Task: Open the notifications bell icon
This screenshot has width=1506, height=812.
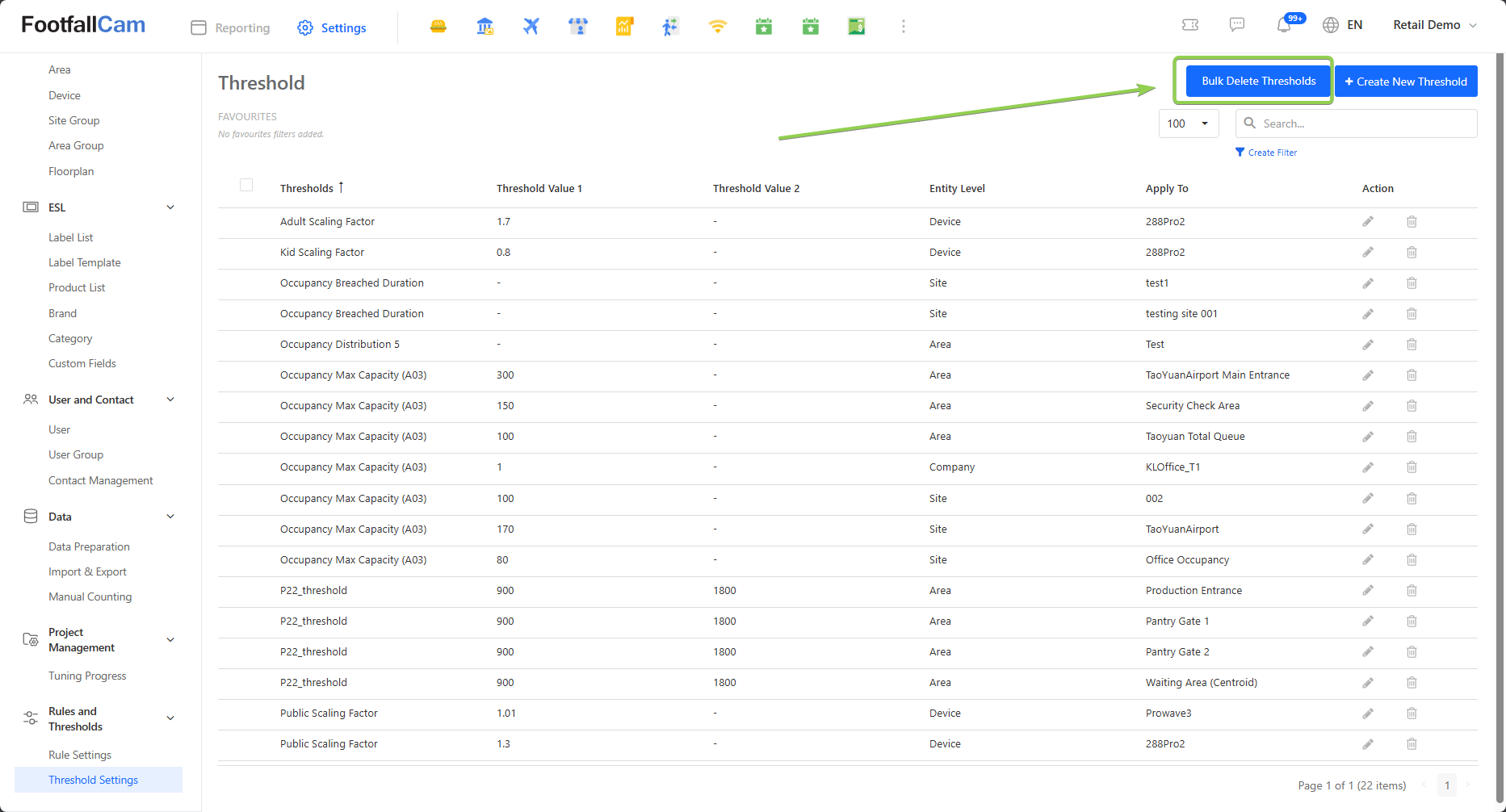Action: [x=1284, y=25]
